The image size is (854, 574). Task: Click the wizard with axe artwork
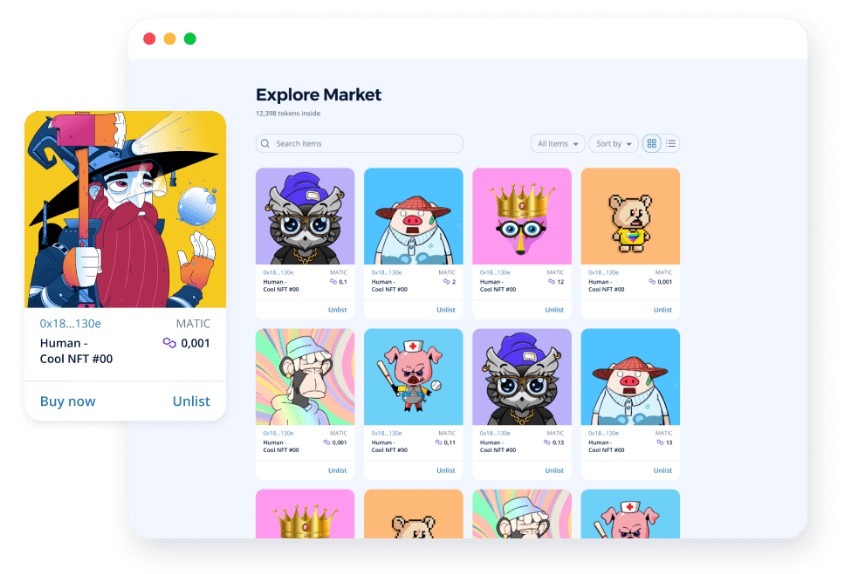tap(125, 210)
